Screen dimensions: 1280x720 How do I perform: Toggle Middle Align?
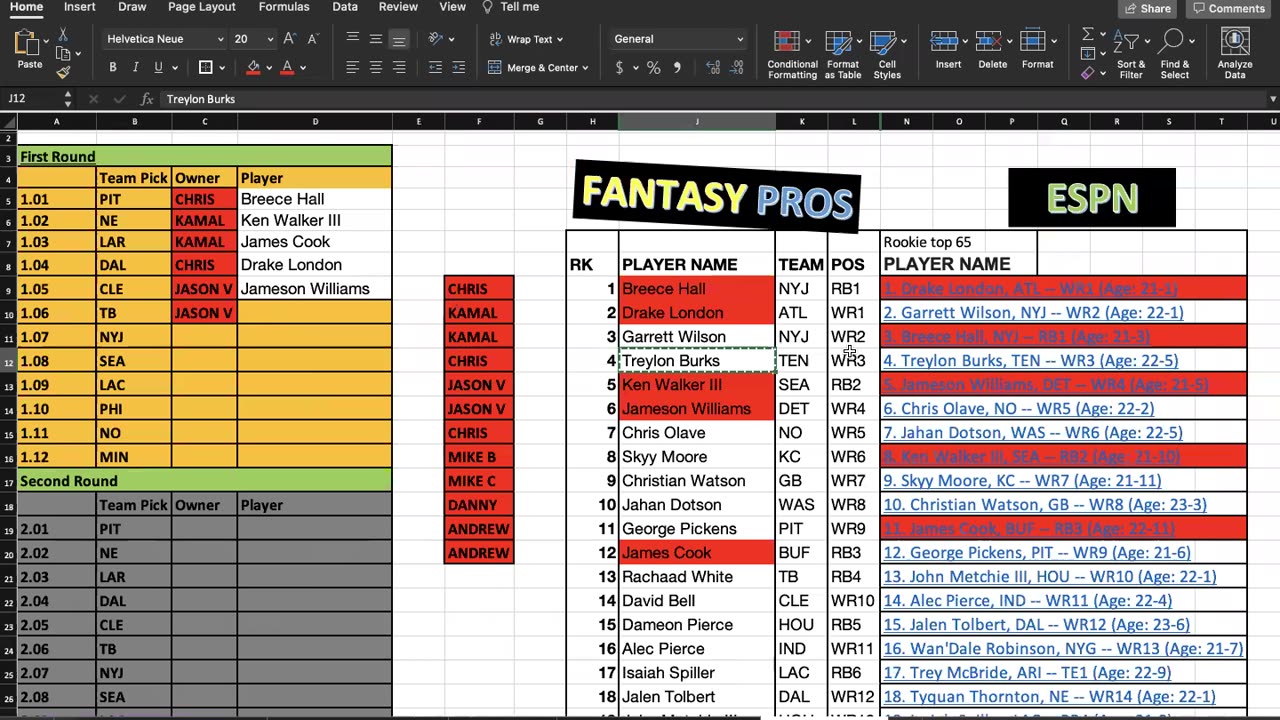tap(375, 39)
